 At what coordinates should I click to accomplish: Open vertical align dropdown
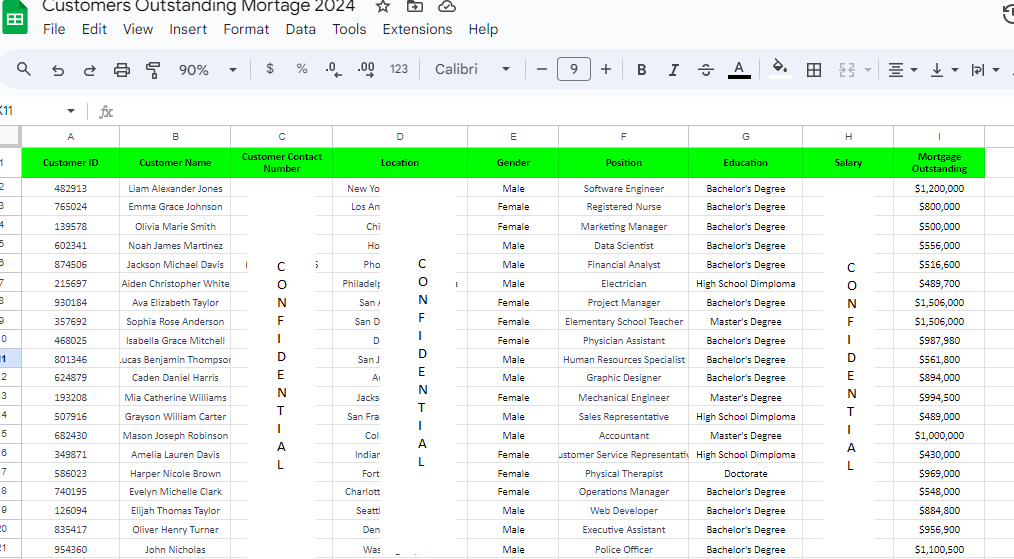click(x=944, y=70)
